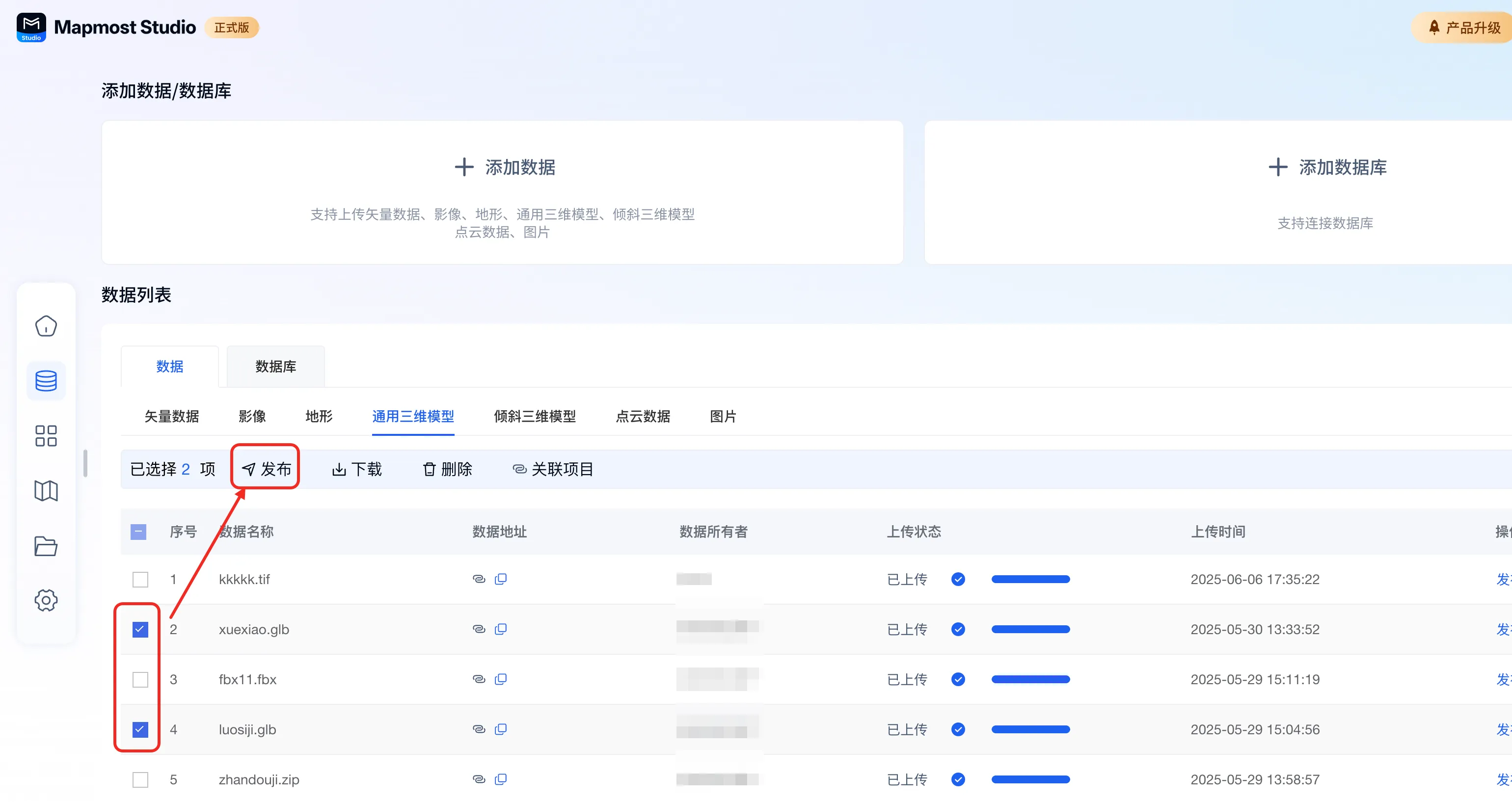
Task: Open the map icon in sidebar
Action: click(x=46, y=490)
